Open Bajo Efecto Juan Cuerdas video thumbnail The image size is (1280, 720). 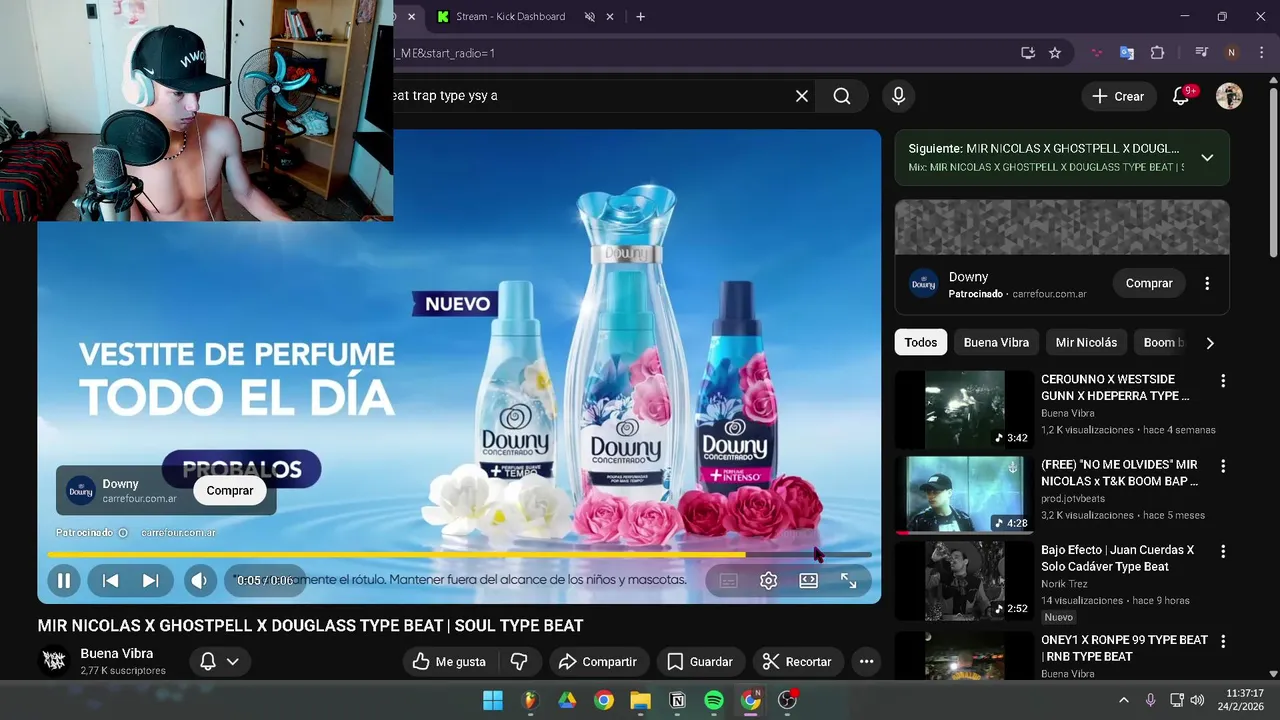(x=964, y=580)
